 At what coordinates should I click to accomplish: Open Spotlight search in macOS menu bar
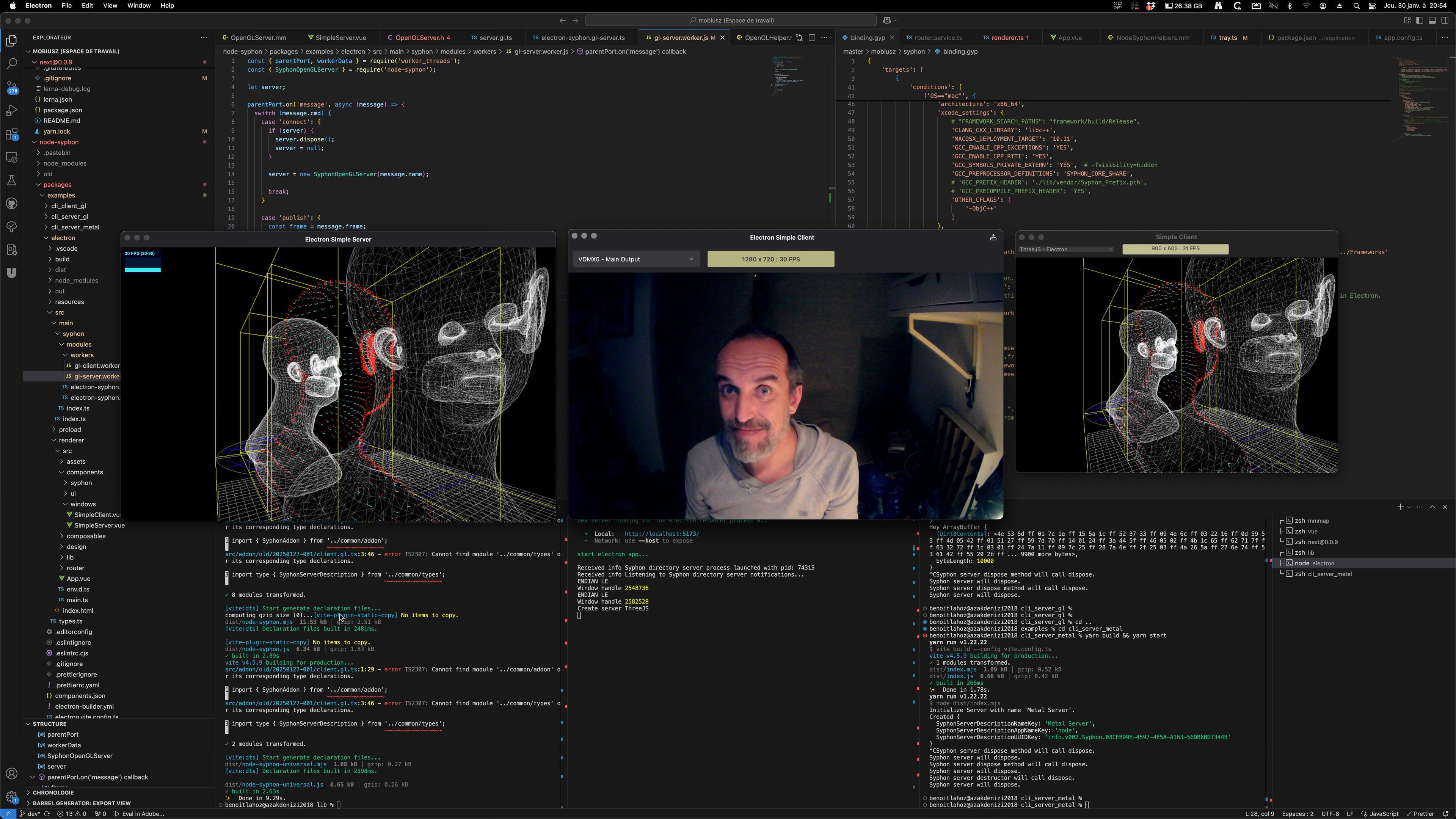pos(1356,6)
